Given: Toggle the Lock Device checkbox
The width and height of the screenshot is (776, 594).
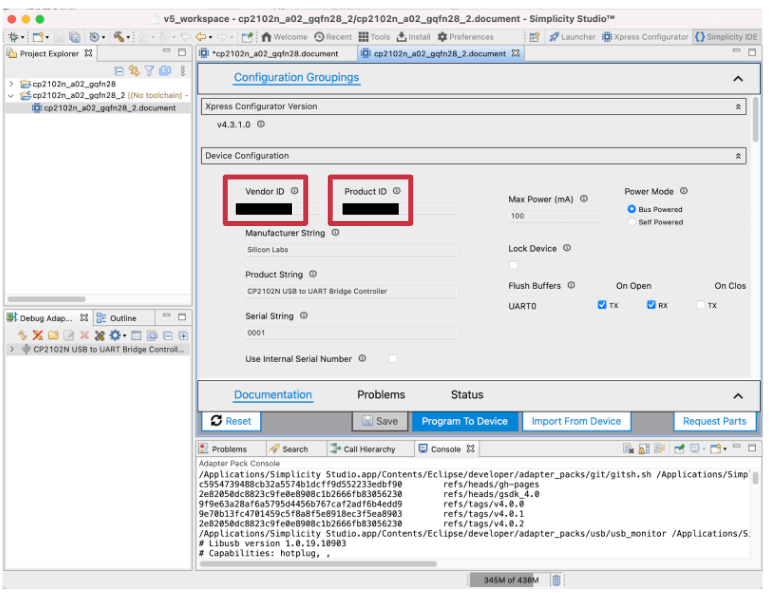Looking at the screenshot, I should point(514,265).
